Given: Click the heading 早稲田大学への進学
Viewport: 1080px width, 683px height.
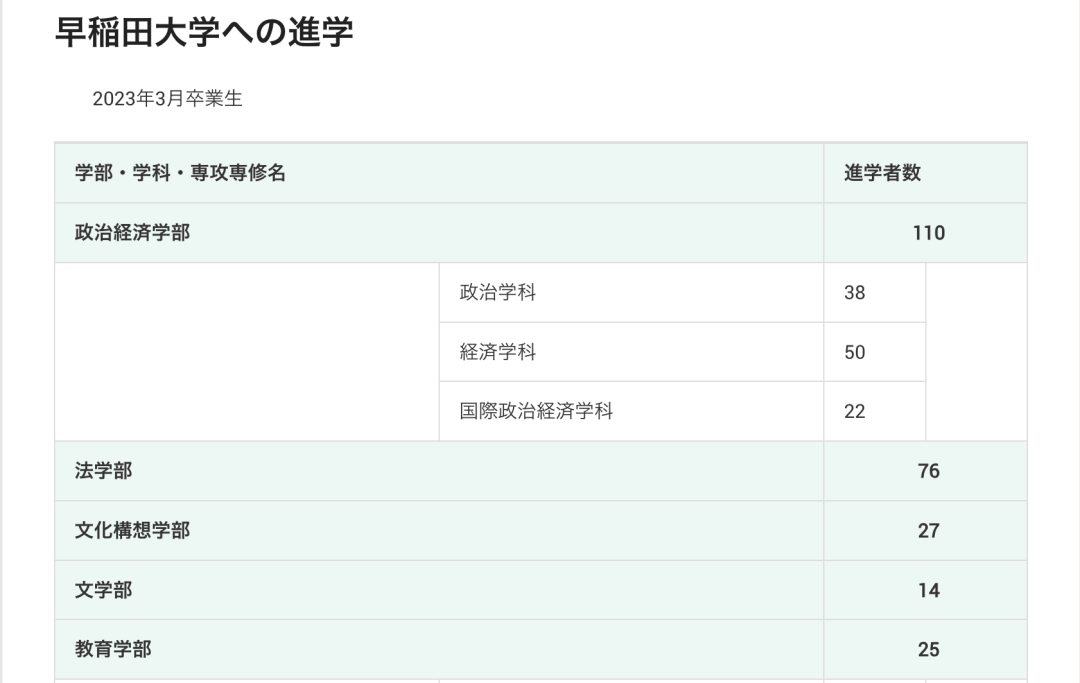Looking at the screenshot, I should tap(204, 31).
